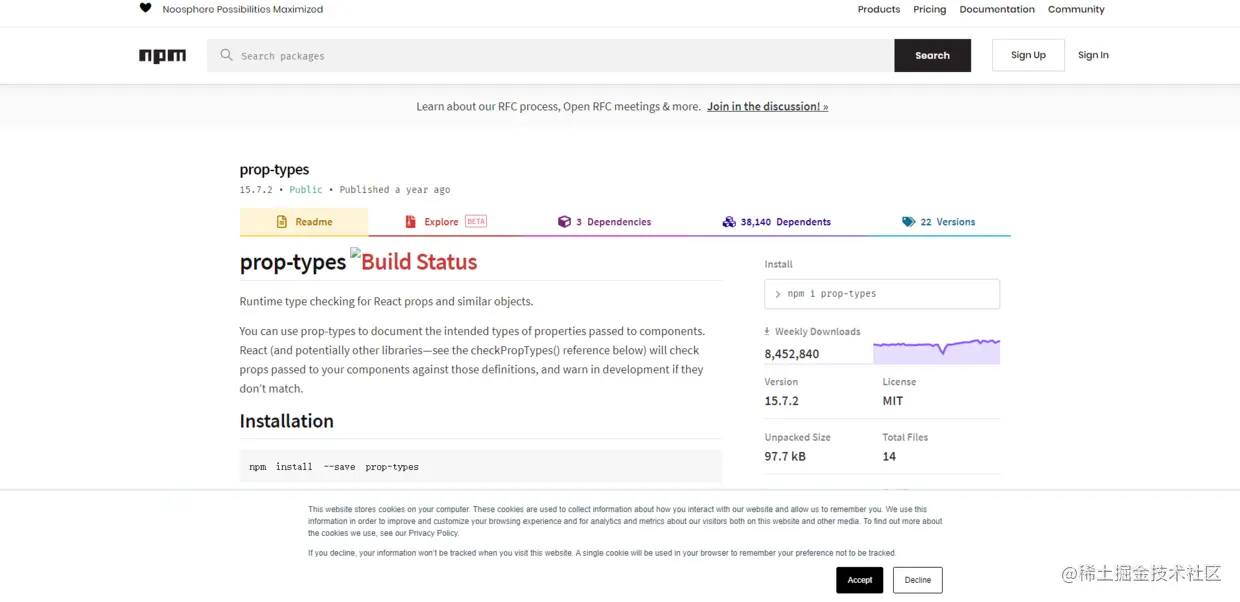1240x602 pixels.
Task: Click the 8,452,840 downloads count
Action: (x=792, y=354)
